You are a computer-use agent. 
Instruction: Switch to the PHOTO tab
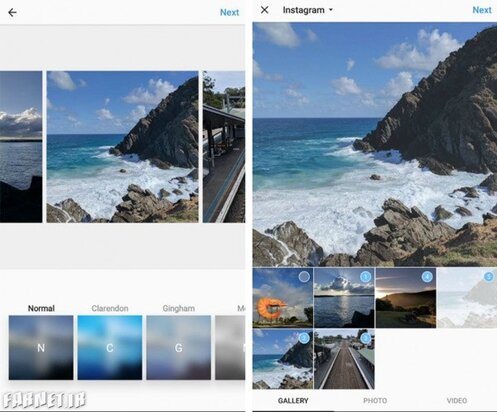click(x=375, y=400)
